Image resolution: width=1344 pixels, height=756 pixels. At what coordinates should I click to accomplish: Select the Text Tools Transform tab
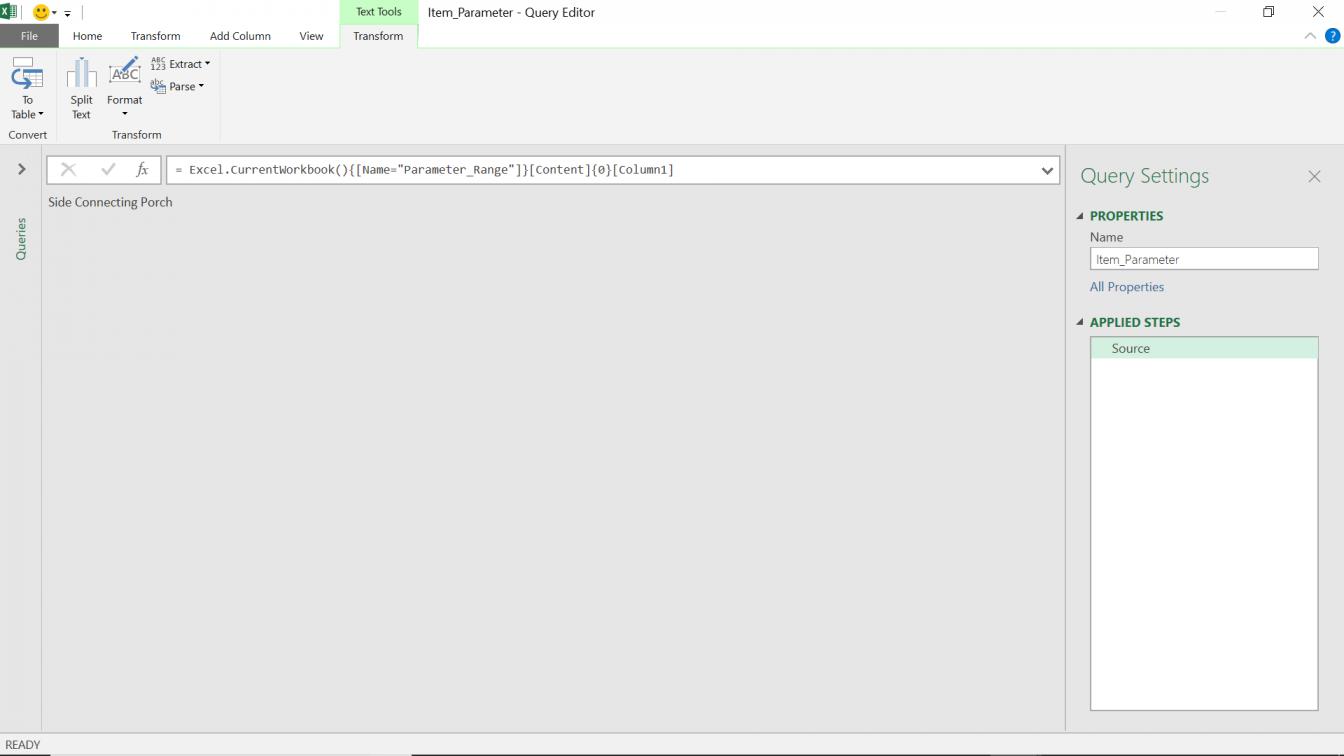[x=378, y=36]
